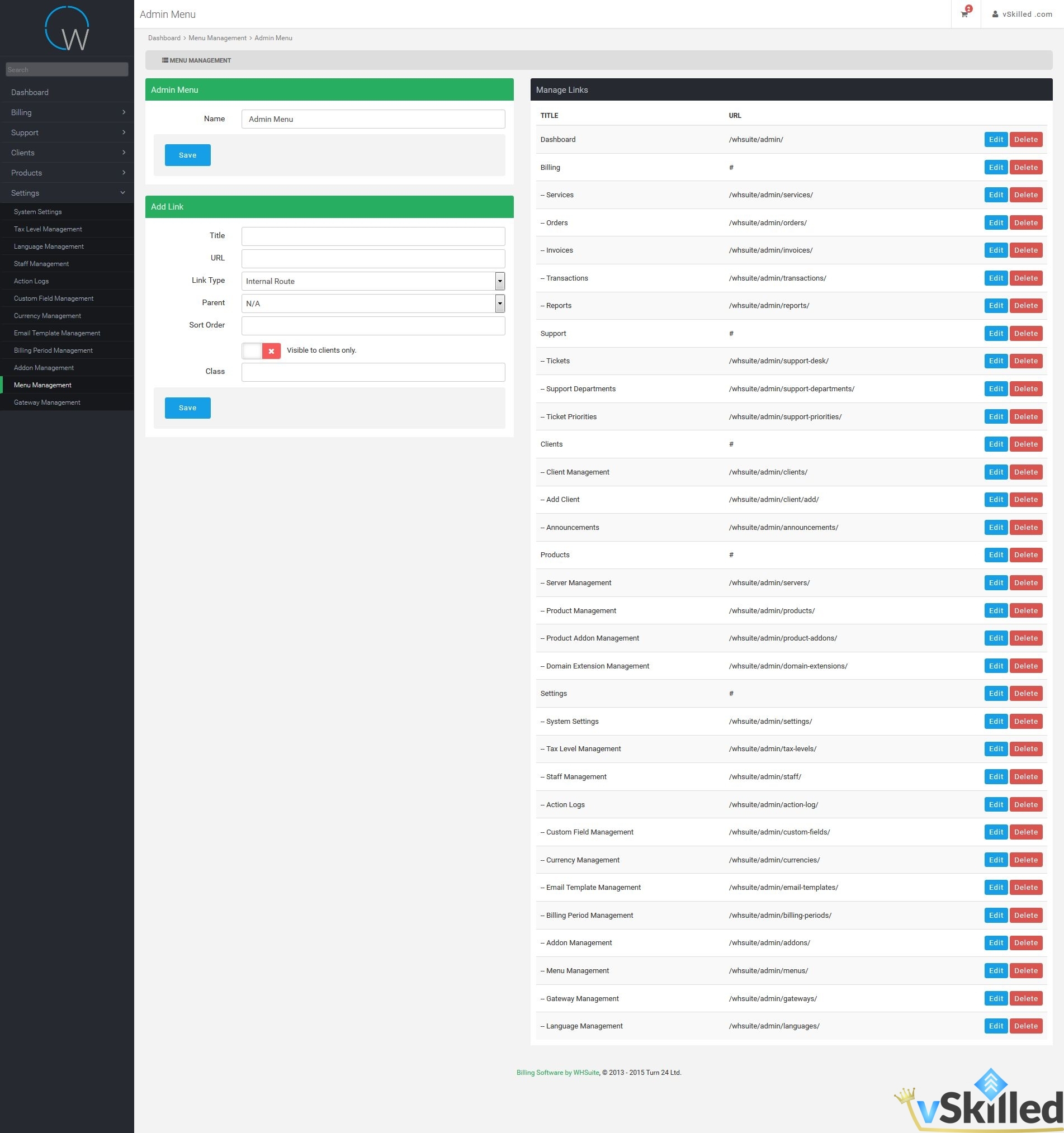Edit the Client Management link row
This screenshot has width=1064, height=1133.
[x=996, y=472]
